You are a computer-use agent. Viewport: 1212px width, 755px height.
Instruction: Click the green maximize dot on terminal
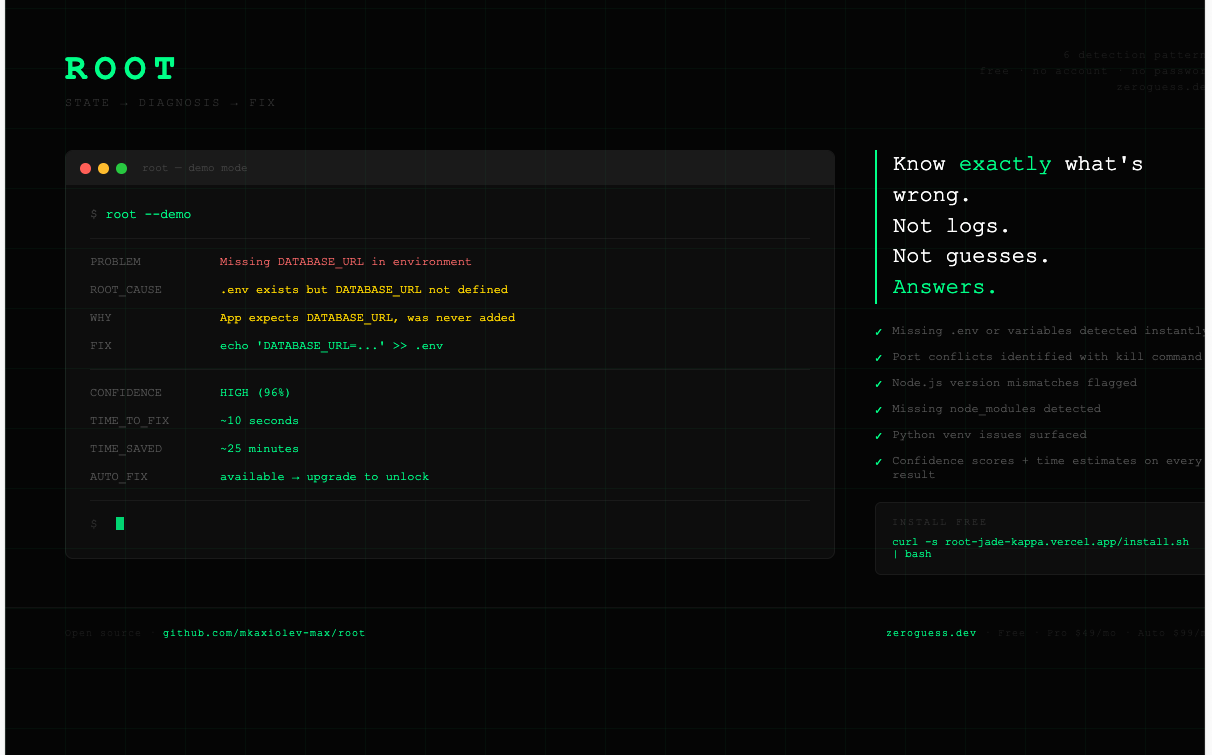(122, 168)
